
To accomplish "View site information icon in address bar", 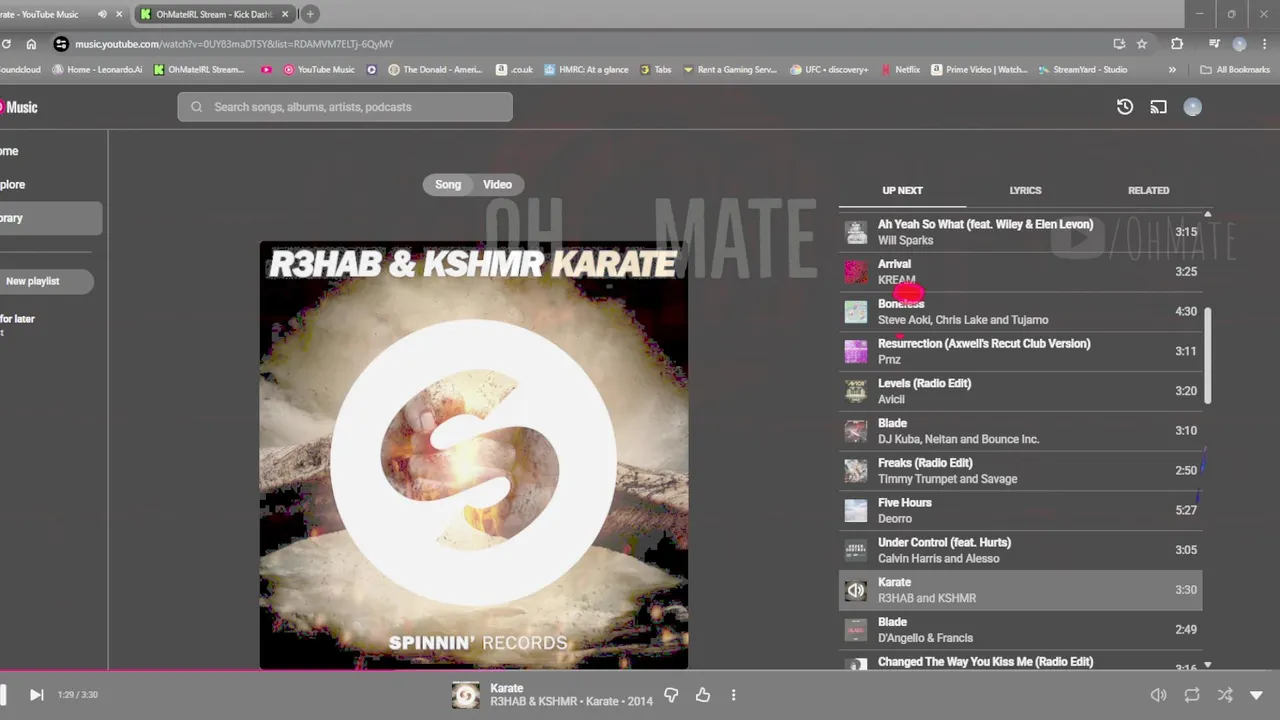I will [x=61, y=44].
